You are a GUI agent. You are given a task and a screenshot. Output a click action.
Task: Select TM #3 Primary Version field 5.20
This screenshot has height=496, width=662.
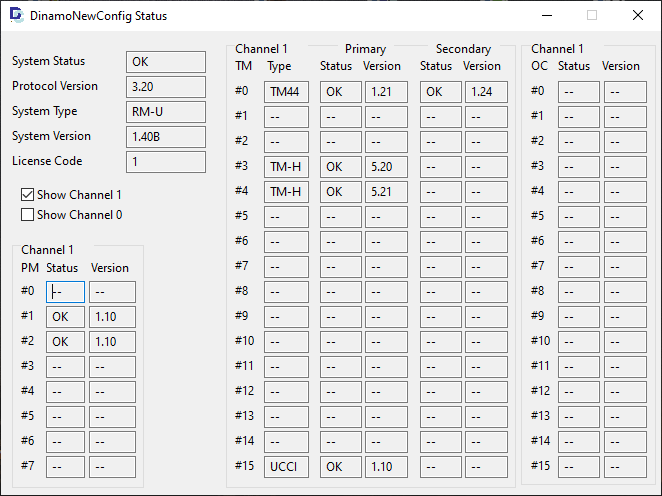pos(386,167)
